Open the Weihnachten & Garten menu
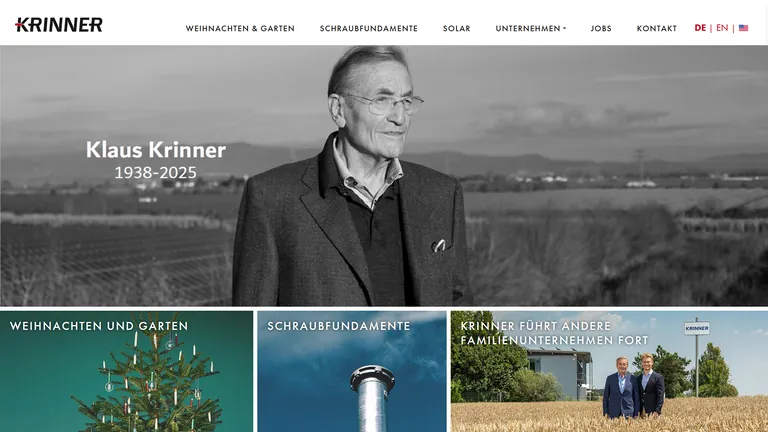 click(240, 28)
